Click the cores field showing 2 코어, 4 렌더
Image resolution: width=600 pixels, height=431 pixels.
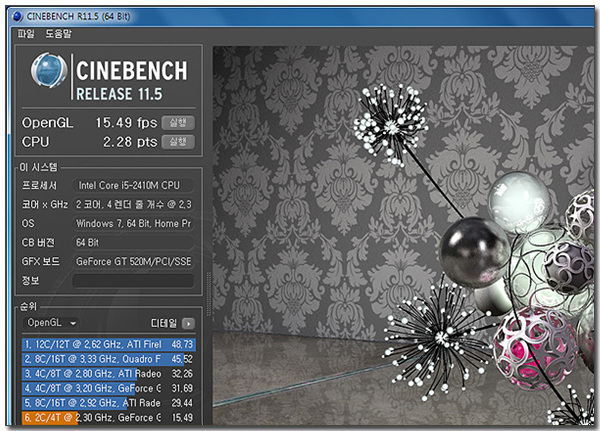(x=133, y=204)
